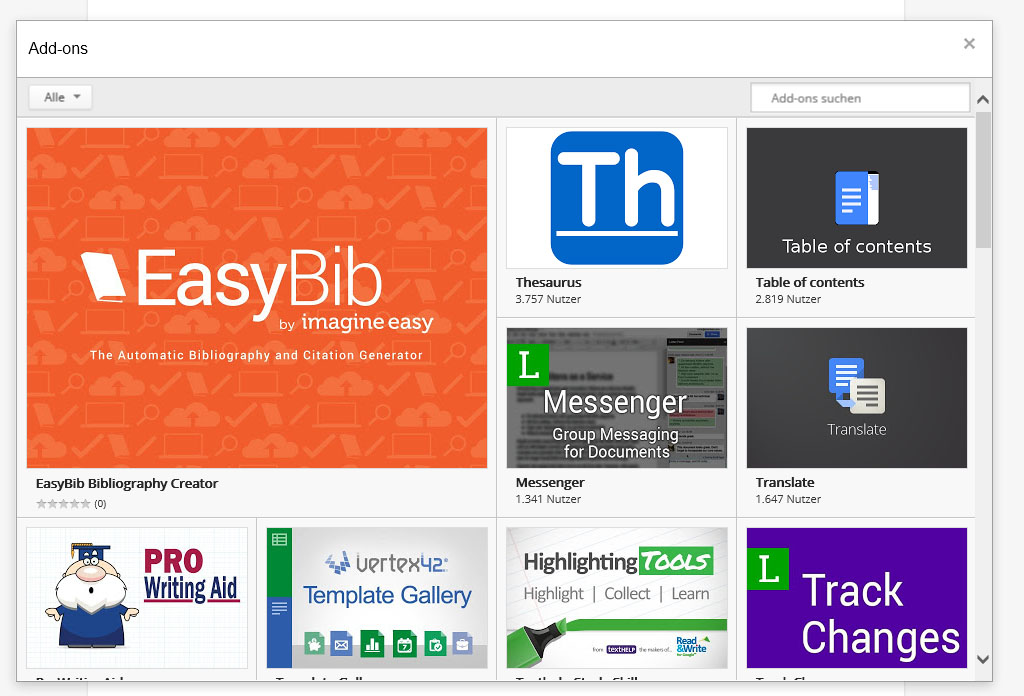
Task: Click the '3.757 Nutzer' count under Thesaurus
Action: pyautogui.click(x=548, y=299)
